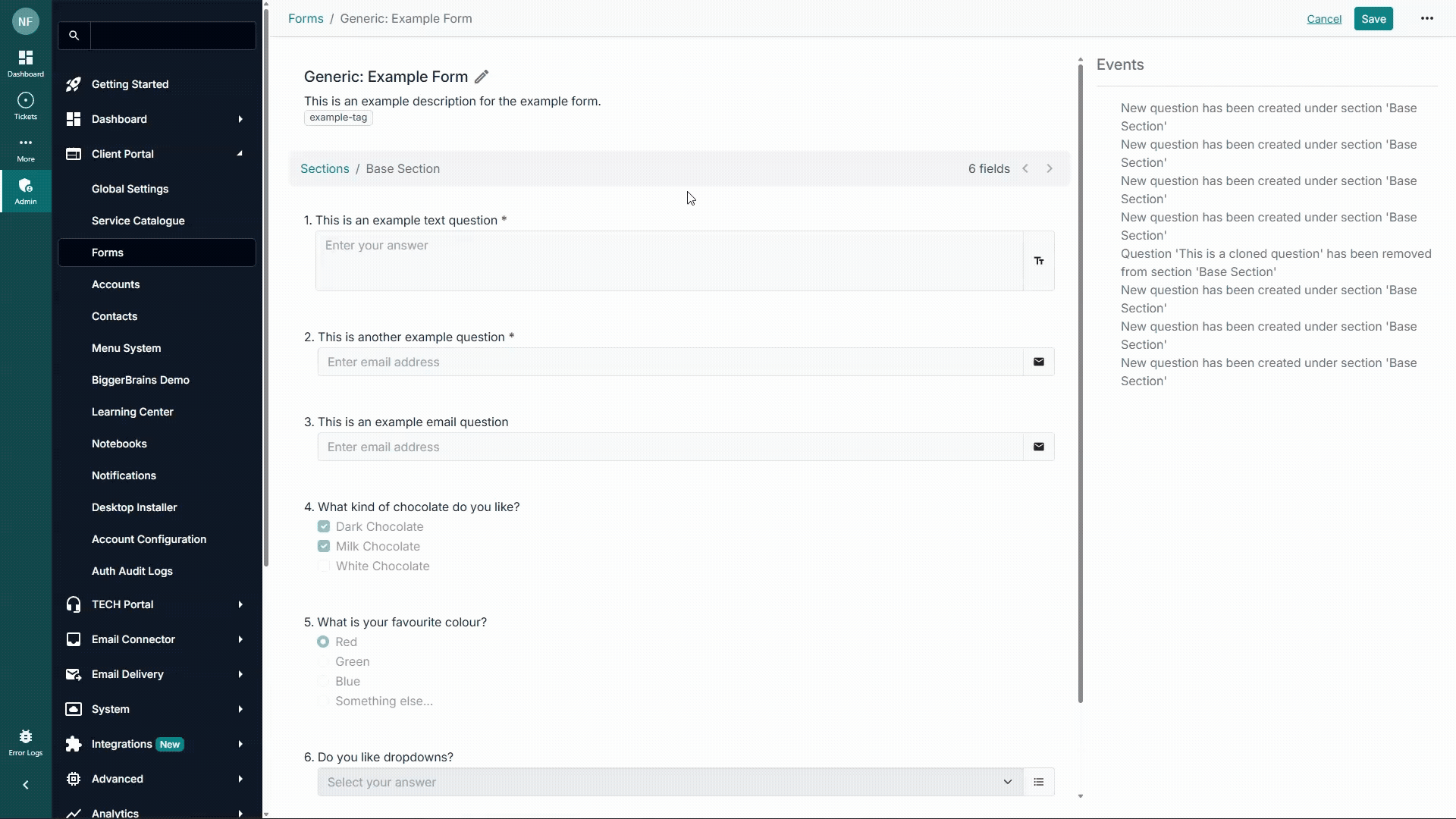This screenshot has width=1456, height=819.
Task: Select the Green radio option
Action: pyautogui.click(x=323, y=661)
